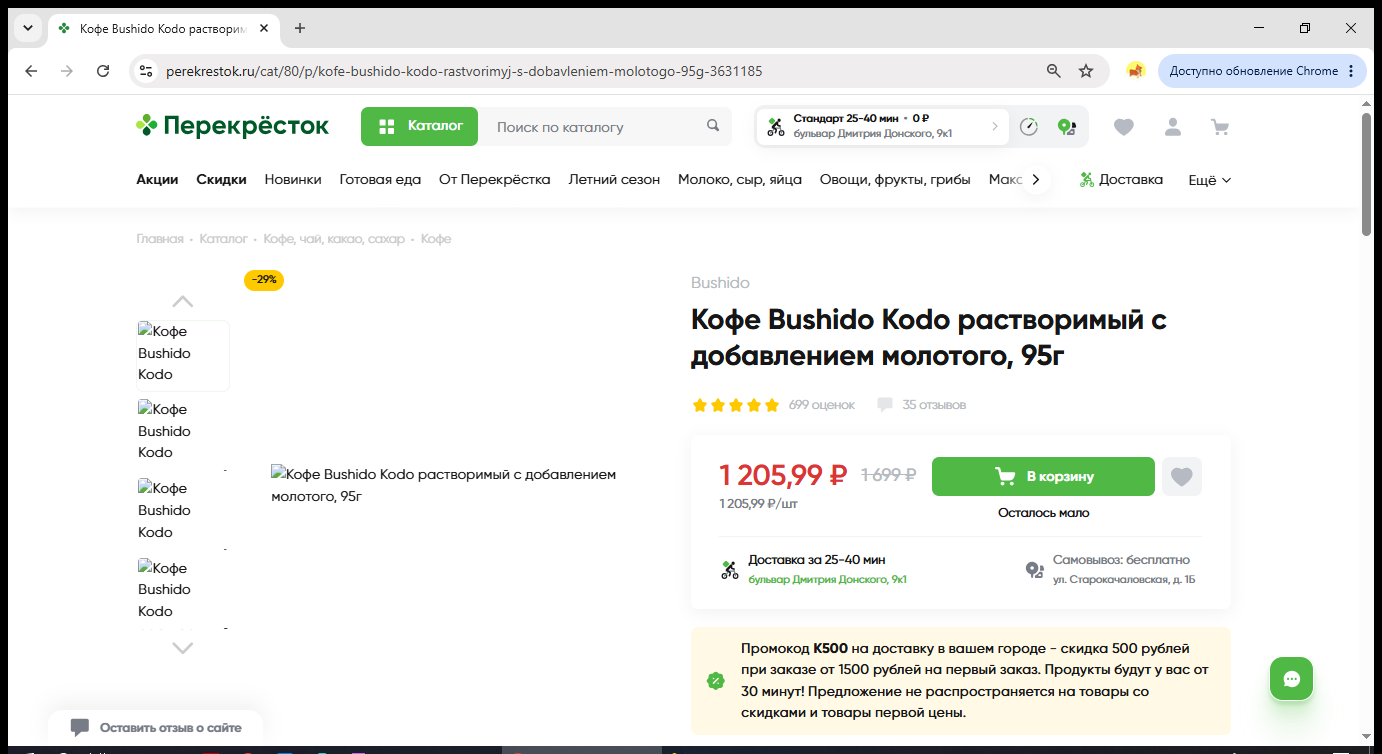1382x754 pixels.
Task: Click the search magnifier icon in catalog search
Action: coord(713,126)
